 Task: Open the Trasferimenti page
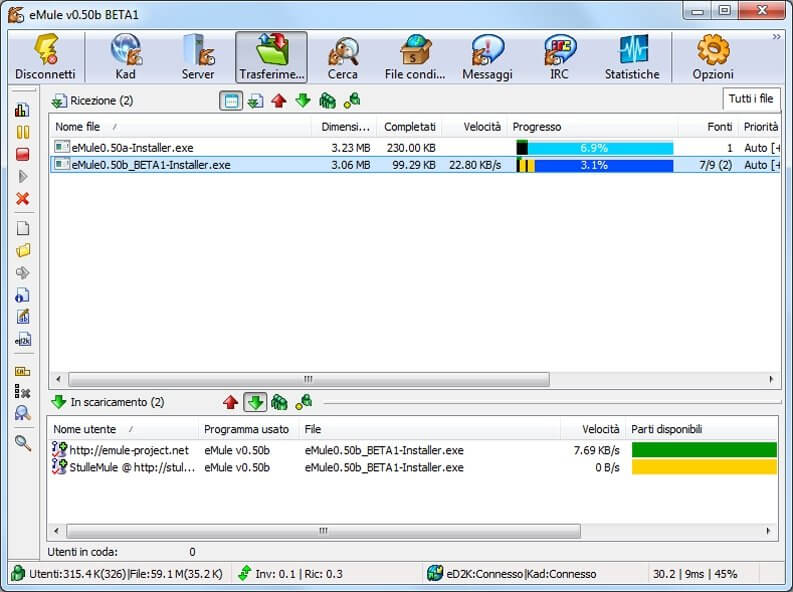pyautogui.click(x=271, y=57)
